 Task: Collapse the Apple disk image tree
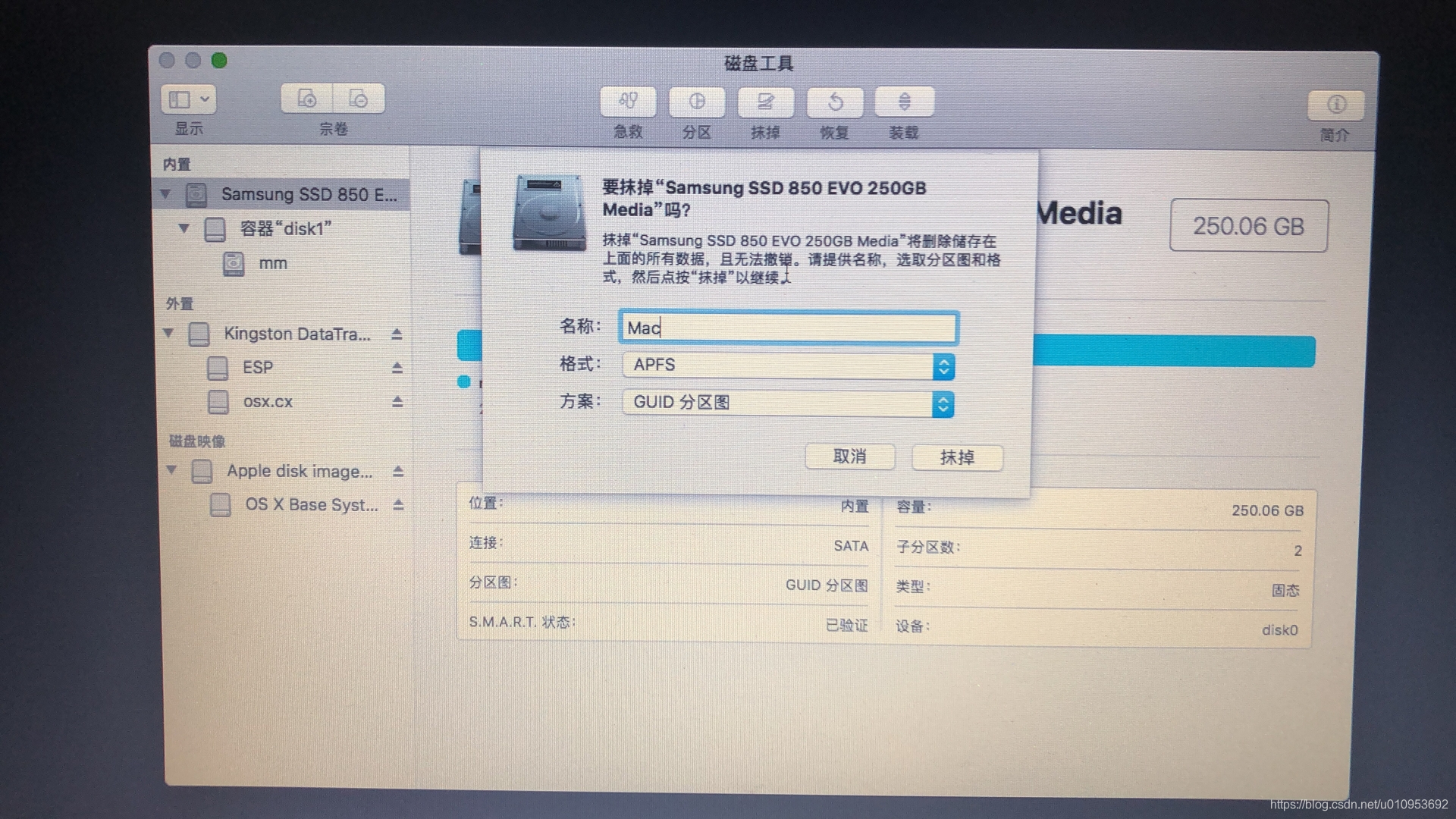tap(171, 470)
